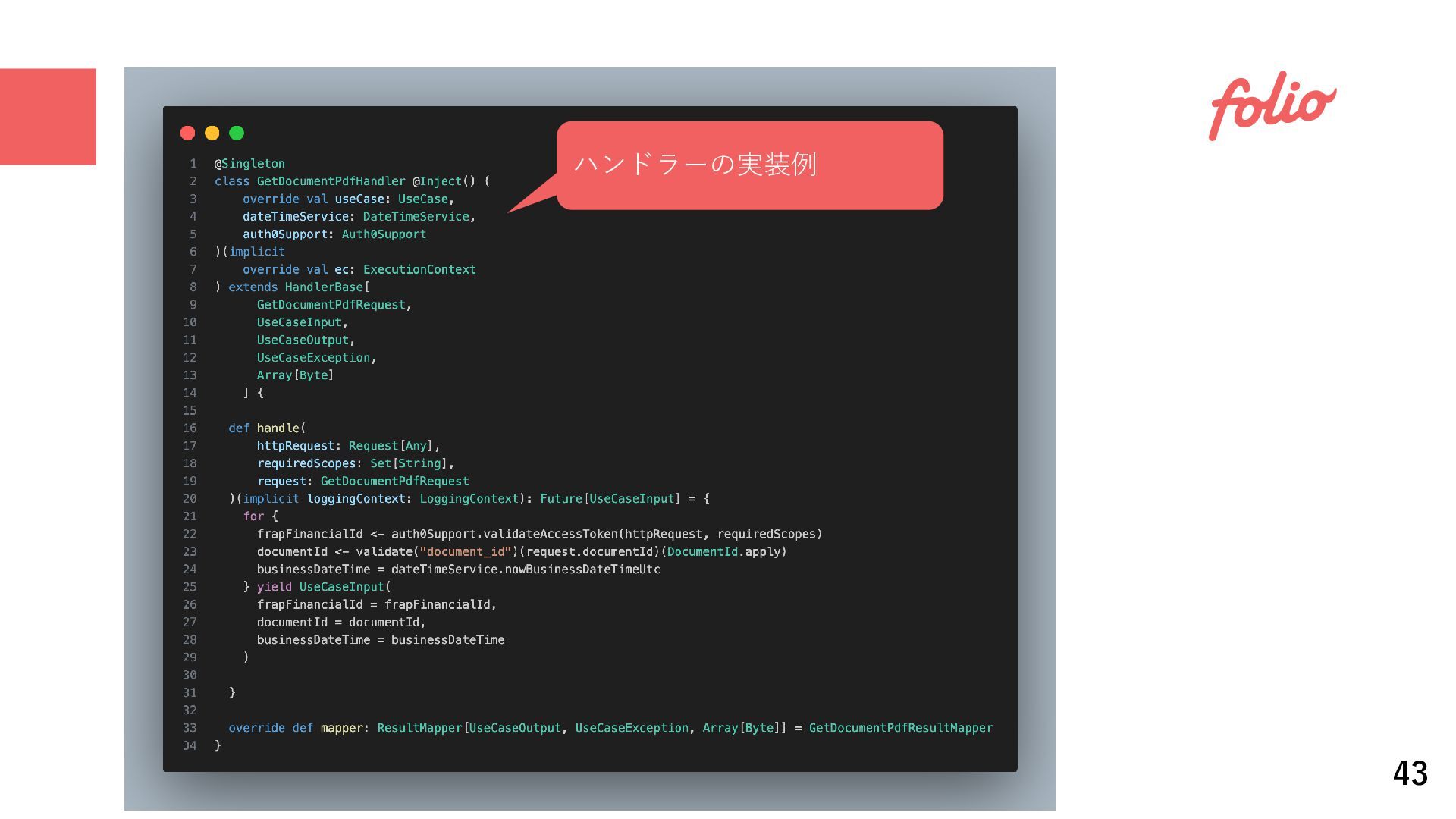Screen dimensions: 1456x819
Task: Click GetDocumentPdfHandler class name
Action: coord(331,181)
